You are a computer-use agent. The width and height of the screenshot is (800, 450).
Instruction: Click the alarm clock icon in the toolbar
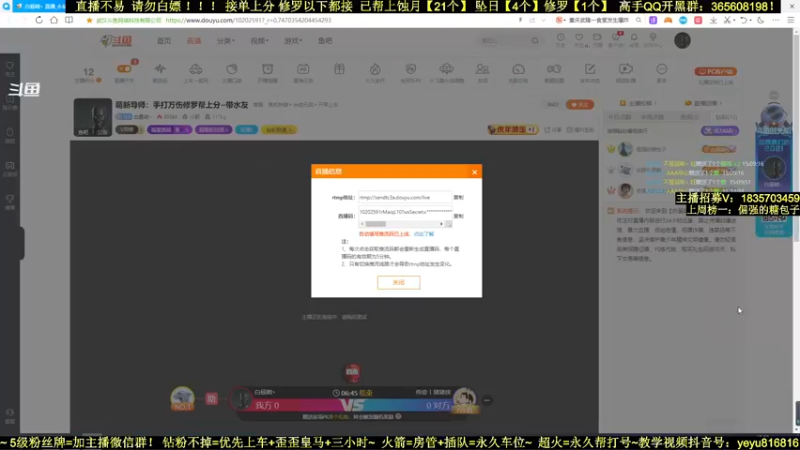[267, 69]
